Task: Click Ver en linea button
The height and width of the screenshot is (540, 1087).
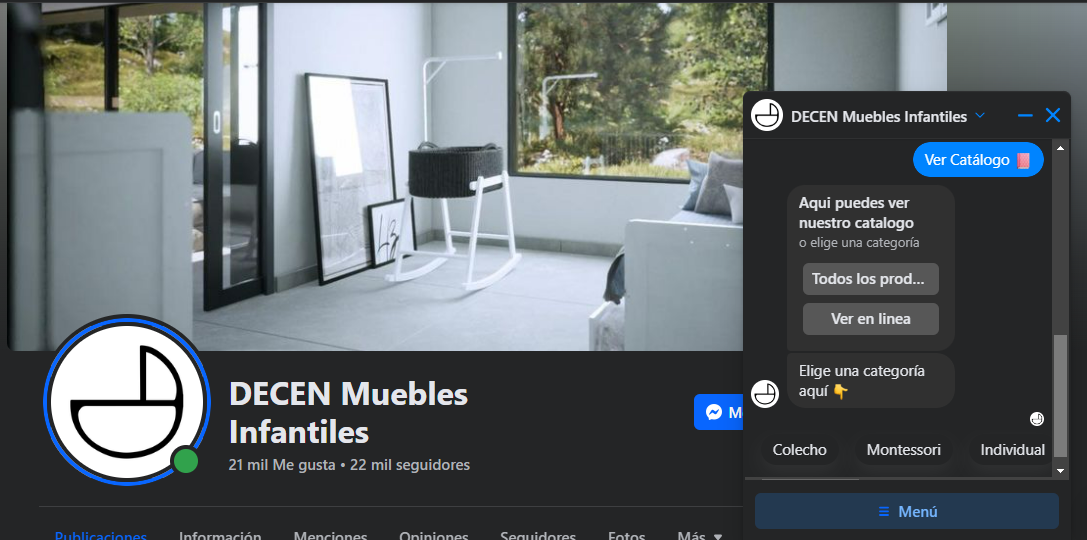Action: (x=871, y=319)
